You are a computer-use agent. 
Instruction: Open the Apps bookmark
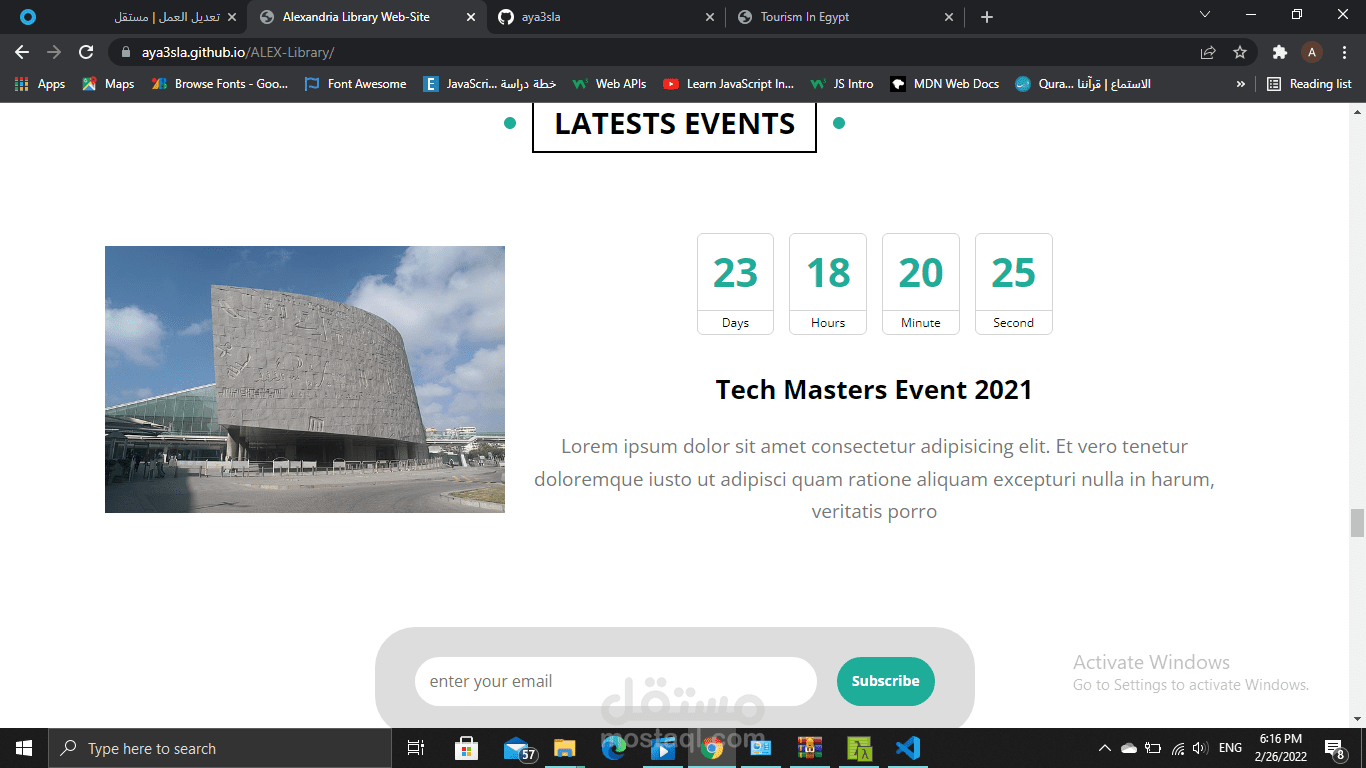pos(40,84)
